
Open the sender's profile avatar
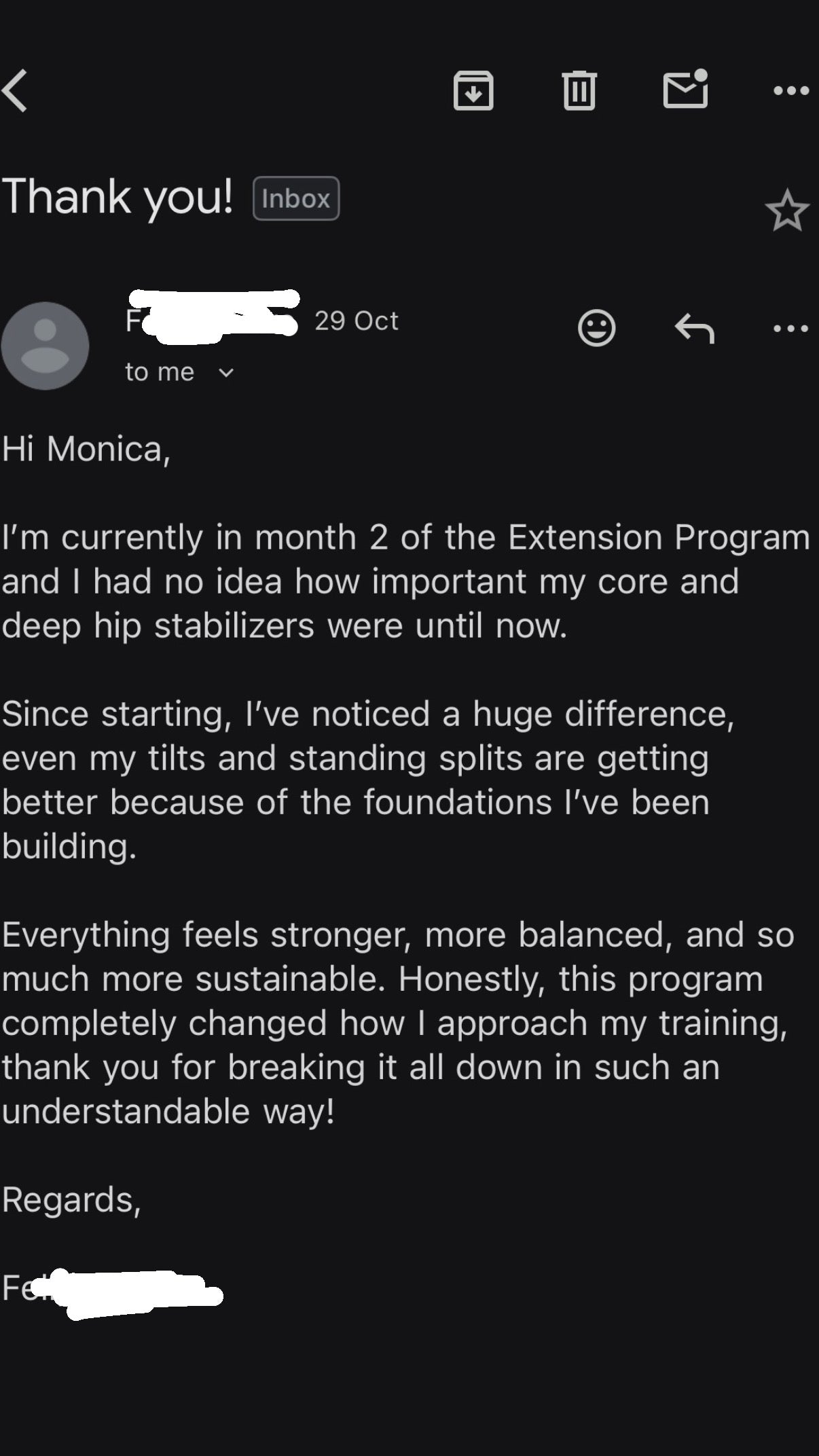click(45, 346)
